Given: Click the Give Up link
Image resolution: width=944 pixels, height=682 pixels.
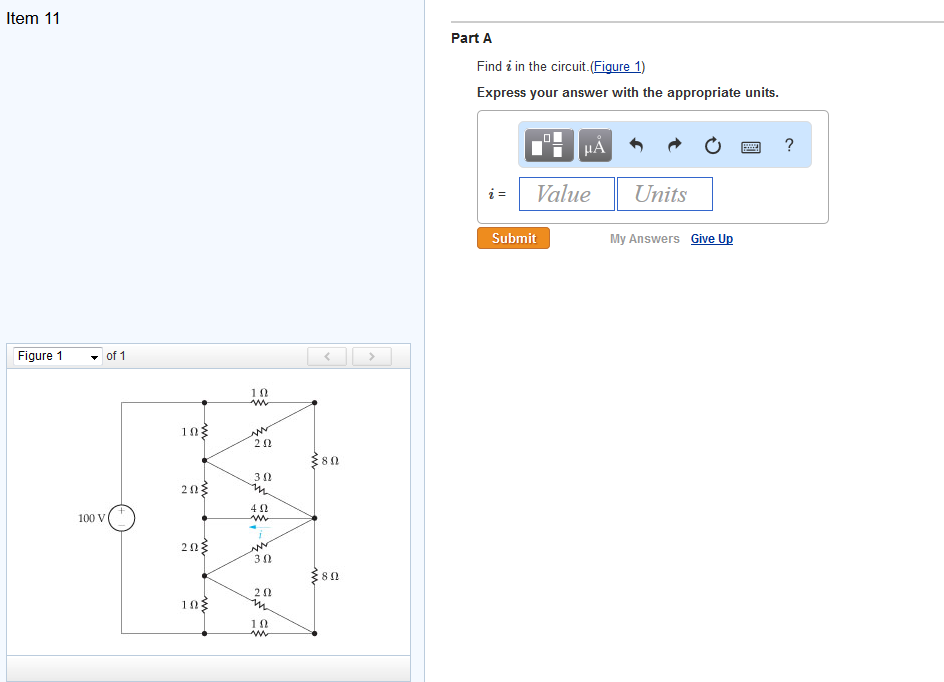Looking at the screenshot, I should tap(711, 238).
